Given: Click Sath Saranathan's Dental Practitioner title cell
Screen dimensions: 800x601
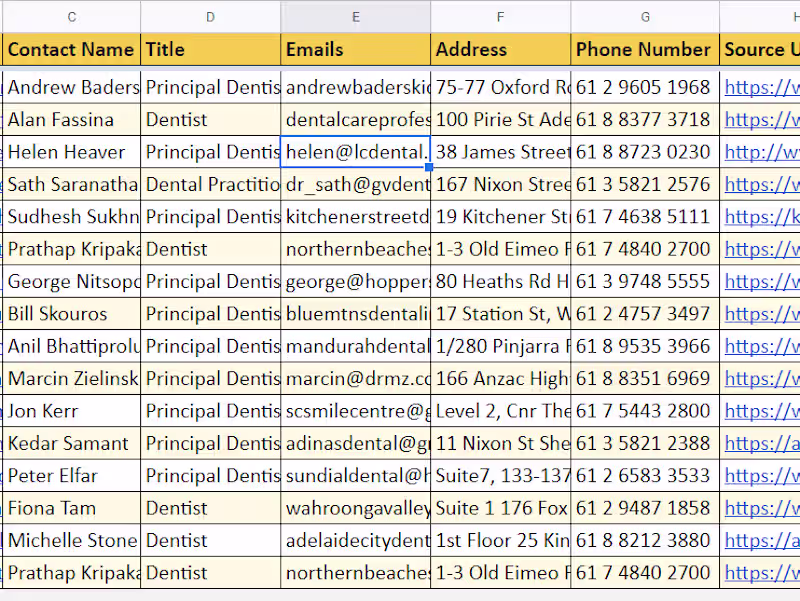Looking at the screenshot, I should tap(210, 184).
